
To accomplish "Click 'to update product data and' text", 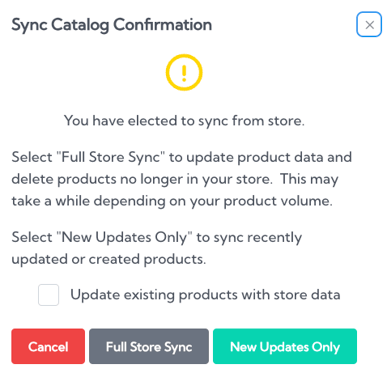I will 261,157.
